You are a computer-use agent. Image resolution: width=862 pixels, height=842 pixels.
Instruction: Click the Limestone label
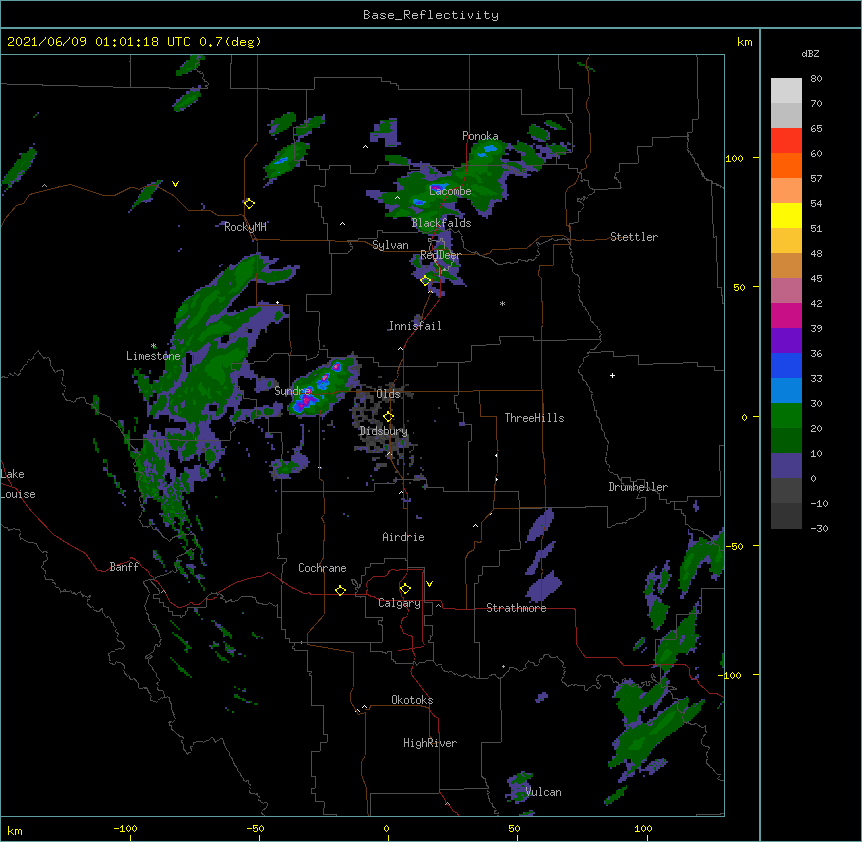pos(153,356)
